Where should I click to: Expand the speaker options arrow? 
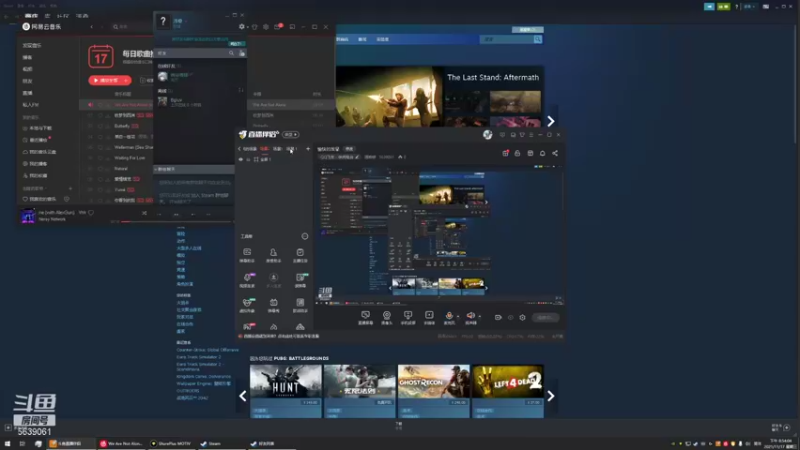(x=479, y=316)
